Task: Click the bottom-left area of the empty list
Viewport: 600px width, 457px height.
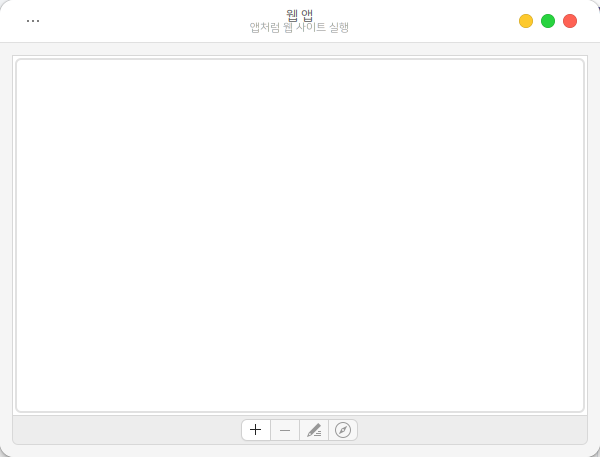Action: coord(50,385)
